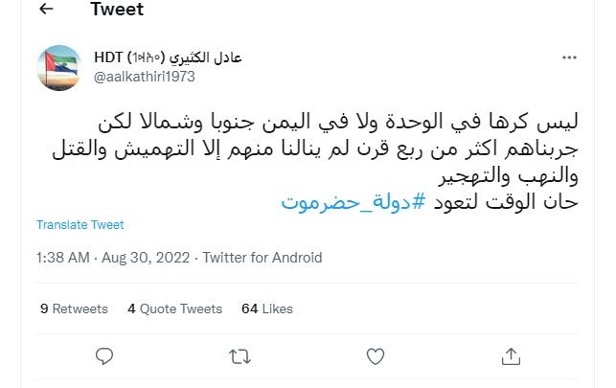This screenshot has height=388, width=616.
Task: View the 64 Likes list
Action: pos(267,309)
